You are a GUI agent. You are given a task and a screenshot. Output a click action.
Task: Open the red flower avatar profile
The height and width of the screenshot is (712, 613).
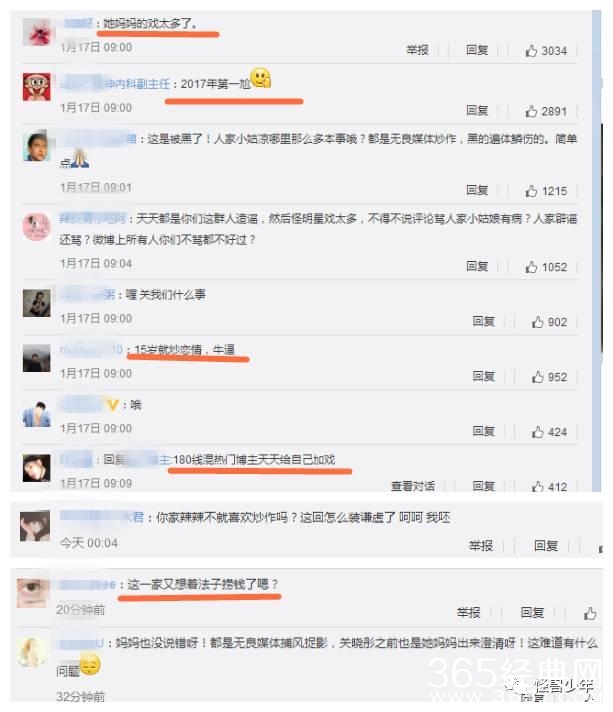click(x=37, y=32)
